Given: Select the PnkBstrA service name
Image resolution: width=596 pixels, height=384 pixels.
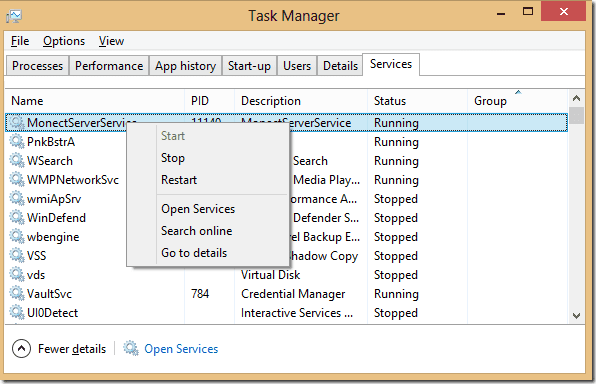Looking at the screenshot, I should click(51, 142).
